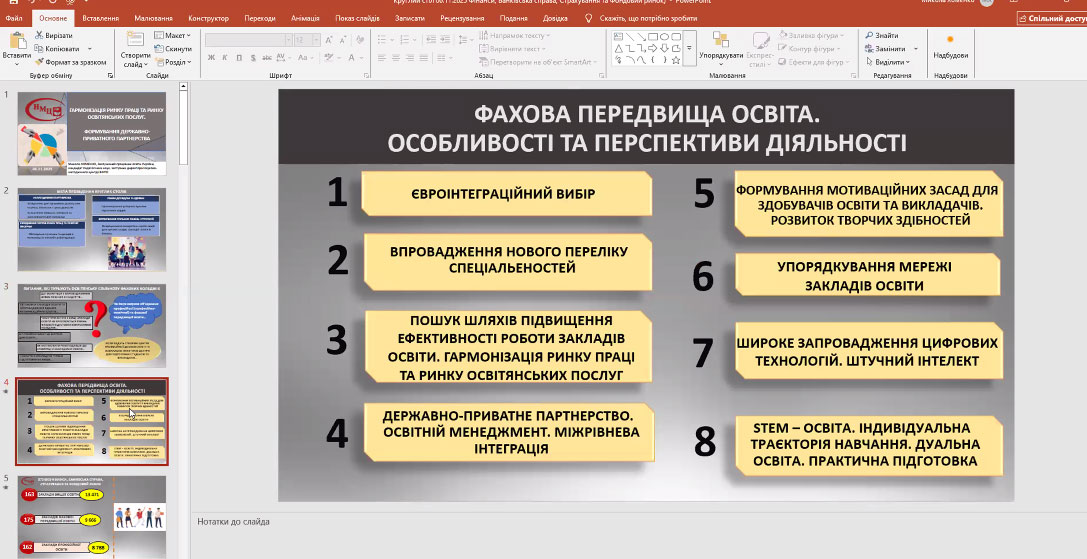Toggle bold (Ж) formatting
Viewport: 1087px width, 559px height.
pyautogui.click(x=212, y=57)
